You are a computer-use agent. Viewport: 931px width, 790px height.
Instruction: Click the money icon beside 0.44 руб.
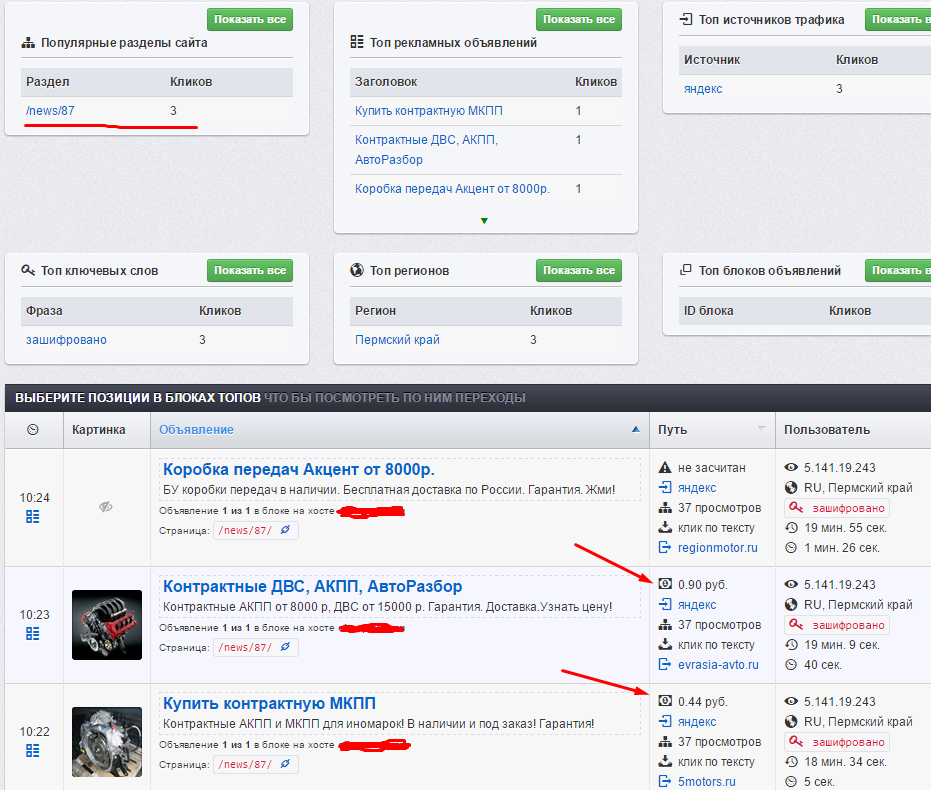pyautogui.click(x=665, y=701)
